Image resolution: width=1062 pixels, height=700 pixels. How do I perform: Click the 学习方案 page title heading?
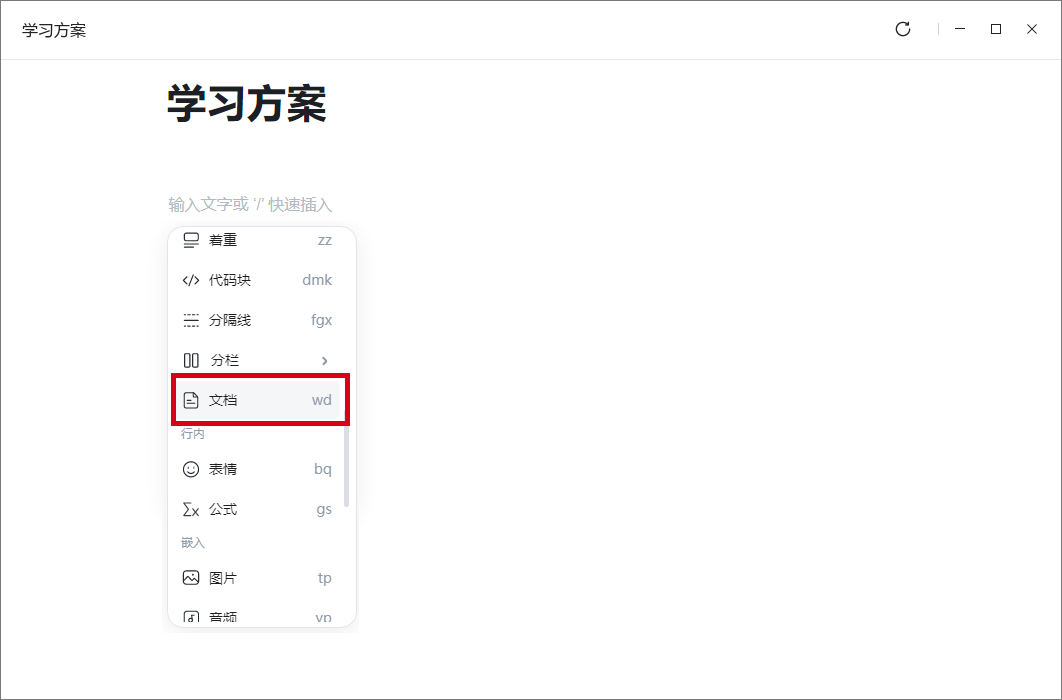point(247,104)
